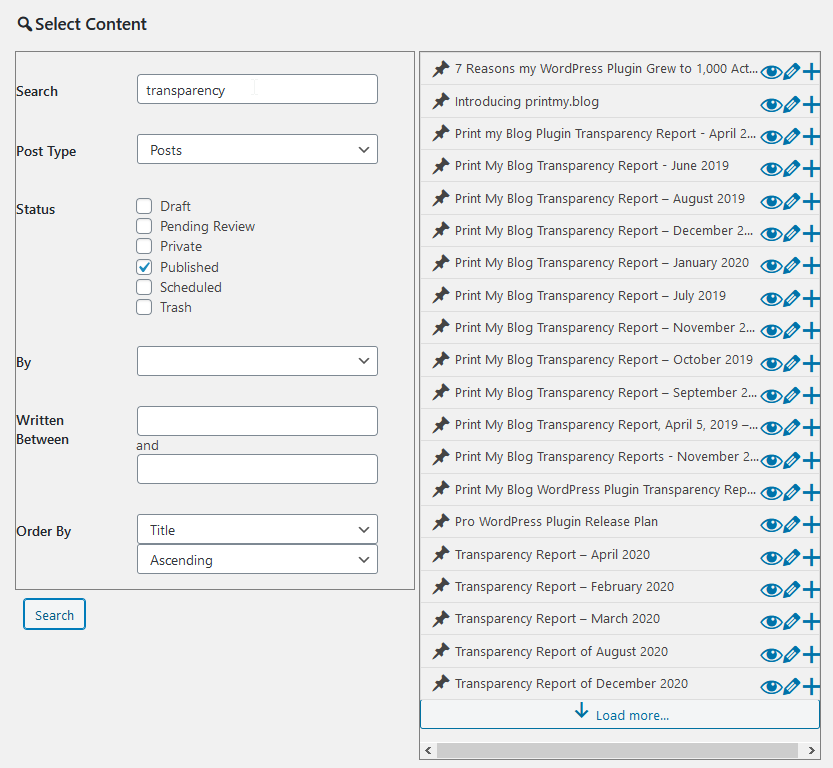Tick the Trash status checkbox
The width and height of the screenshot is (833, 768).
coord(144,307)
